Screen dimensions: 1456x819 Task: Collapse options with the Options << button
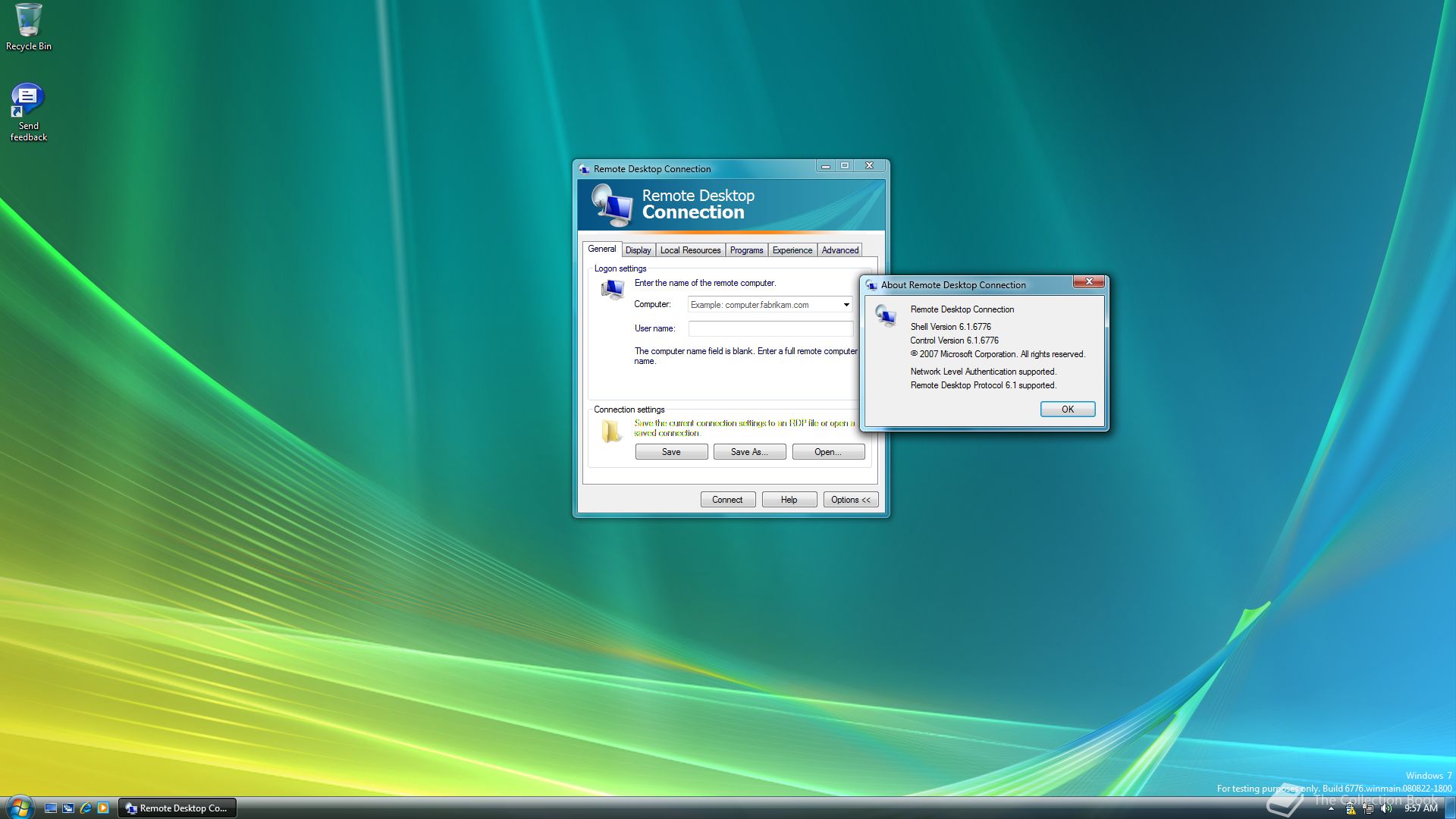tap(851, 500)
